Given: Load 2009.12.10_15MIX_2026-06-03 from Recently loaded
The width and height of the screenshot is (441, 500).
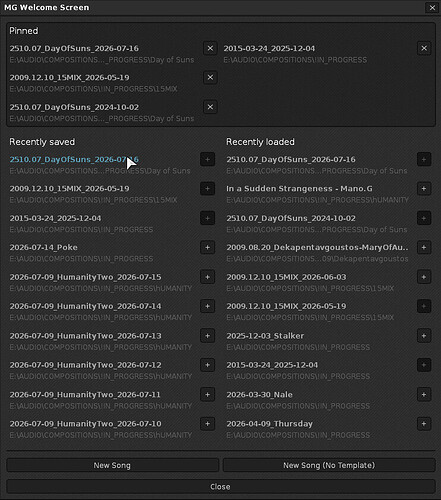Looking at the screenshot, I should tap(286, 277).
